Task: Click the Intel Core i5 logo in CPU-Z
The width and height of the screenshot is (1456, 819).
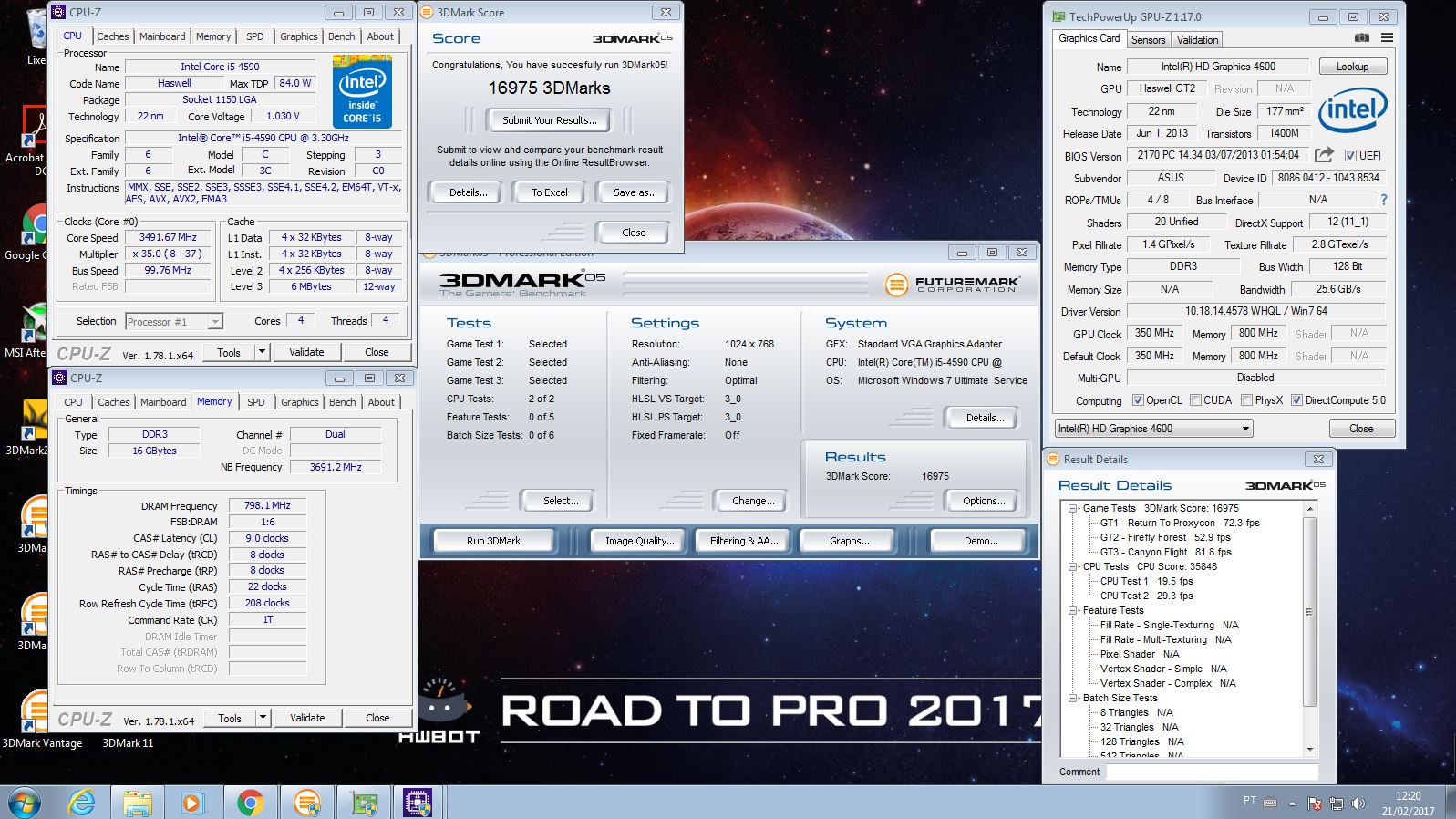Action: pyautogui.click(x=362, y=92)
